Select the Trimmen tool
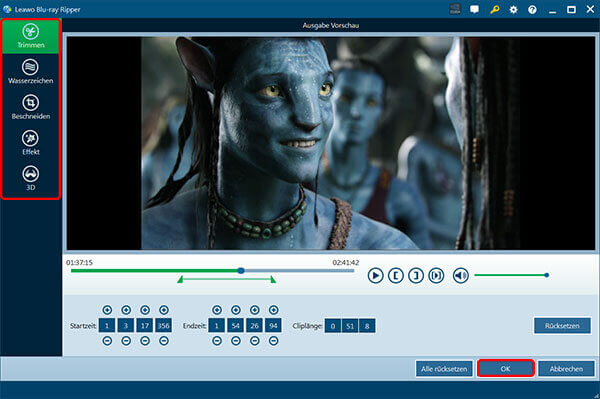The height and width of the screenshot is (399, 600). click(x=31, y=37)
